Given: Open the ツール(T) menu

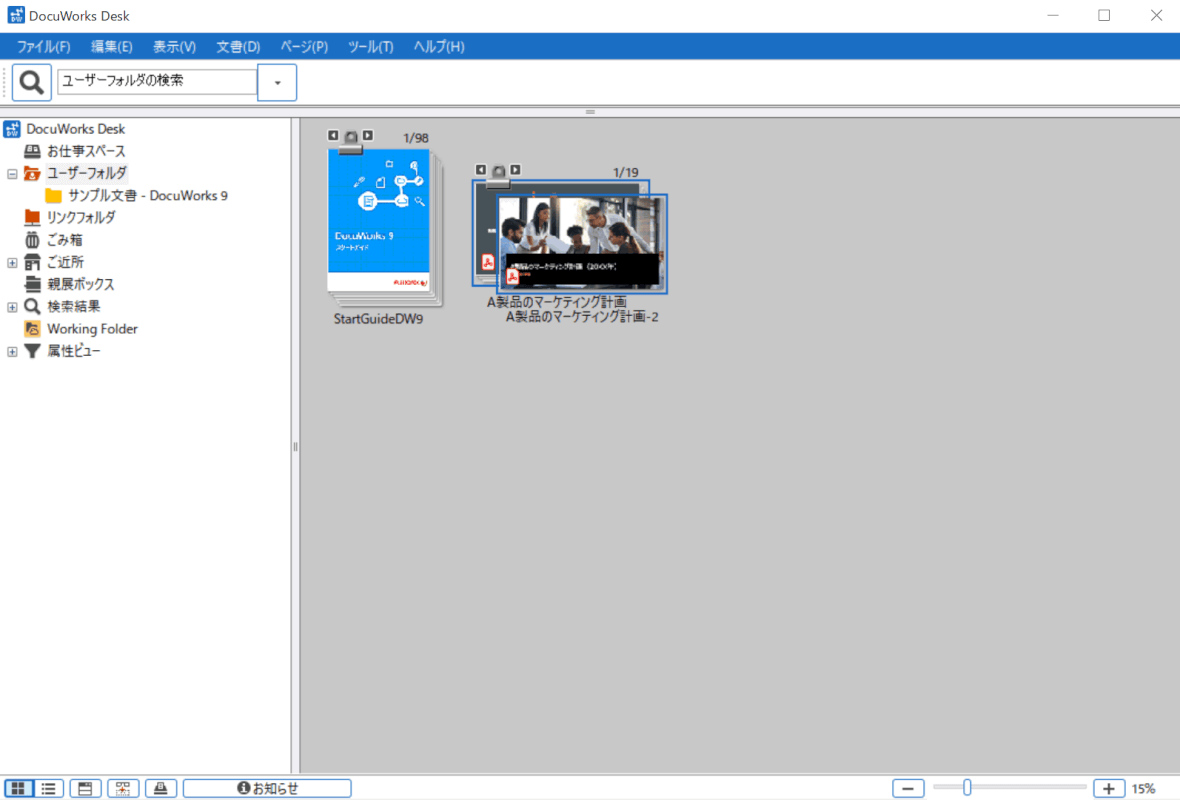Looking at the screenshot, I should click(370, 47).
